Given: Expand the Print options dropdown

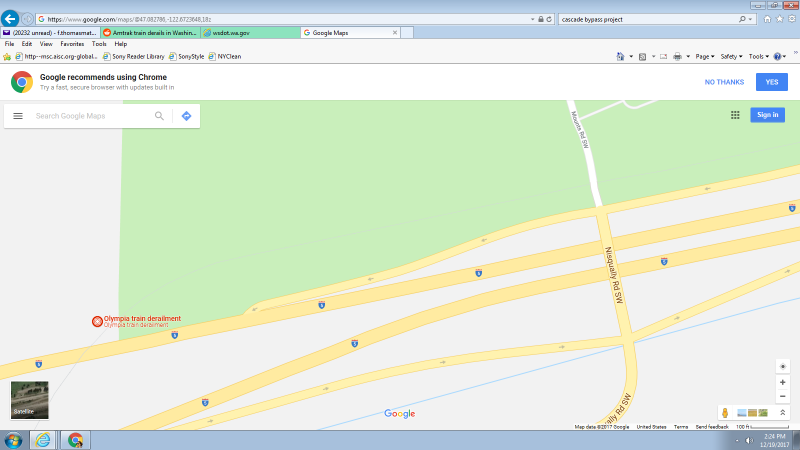Looking at the screenshot, I should [688, 57].
